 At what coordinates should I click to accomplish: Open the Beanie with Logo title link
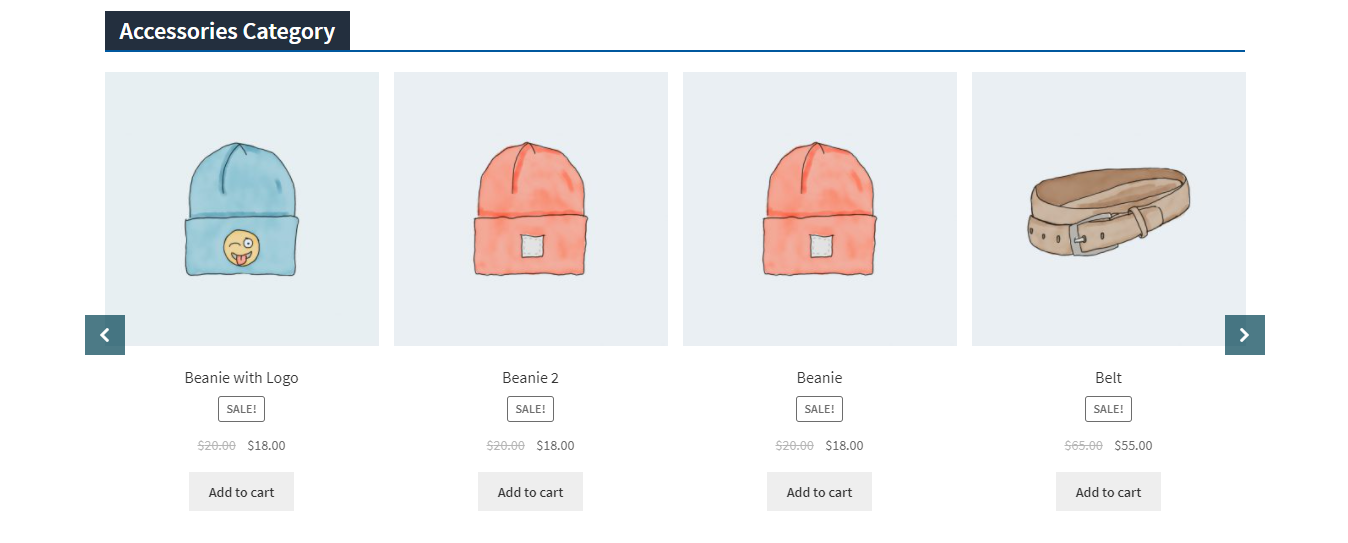coord(242,378)
